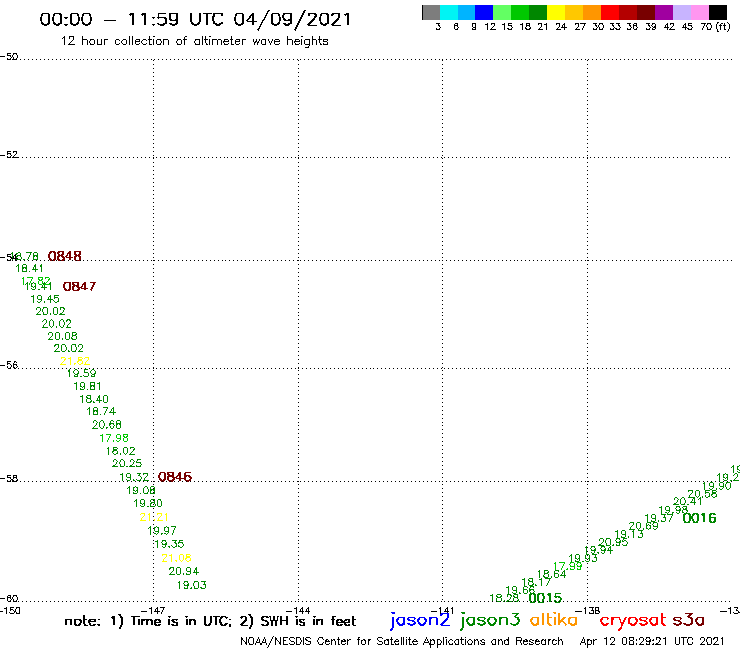This screenshot has height=650, width=740.
Task: Click the 19.81 wave height value
Action: [x=87, y=387]
